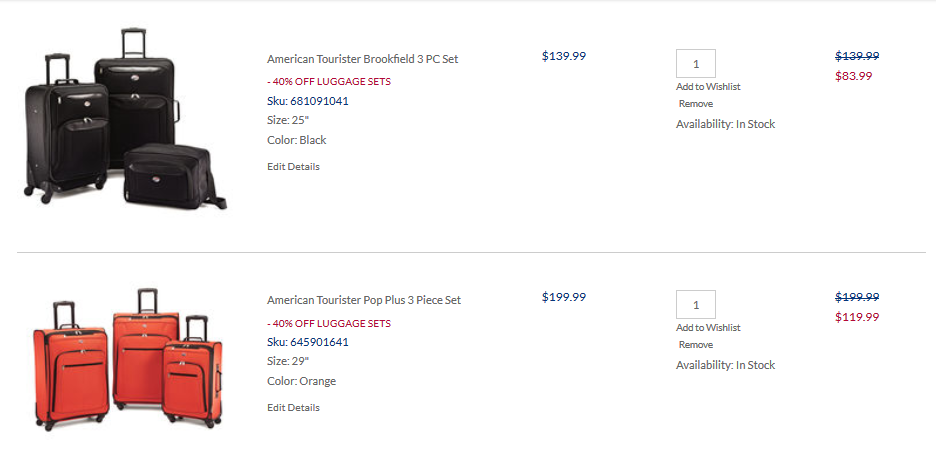Click the 40% off promo on Pop Plus
Viewport: 936px width, 465px height.
(x=329, y=324)
